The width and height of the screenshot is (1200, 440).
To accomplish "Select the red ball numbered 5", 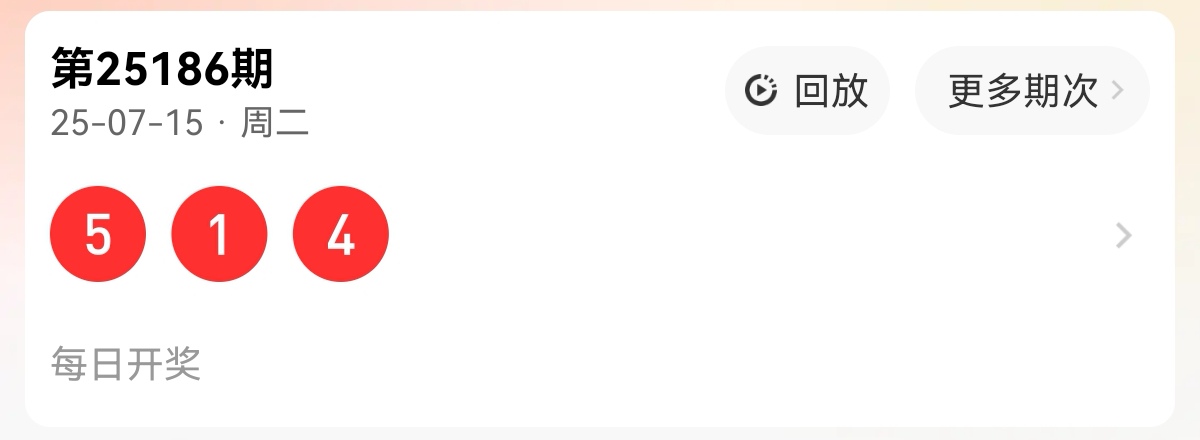I will click(98, 235).
